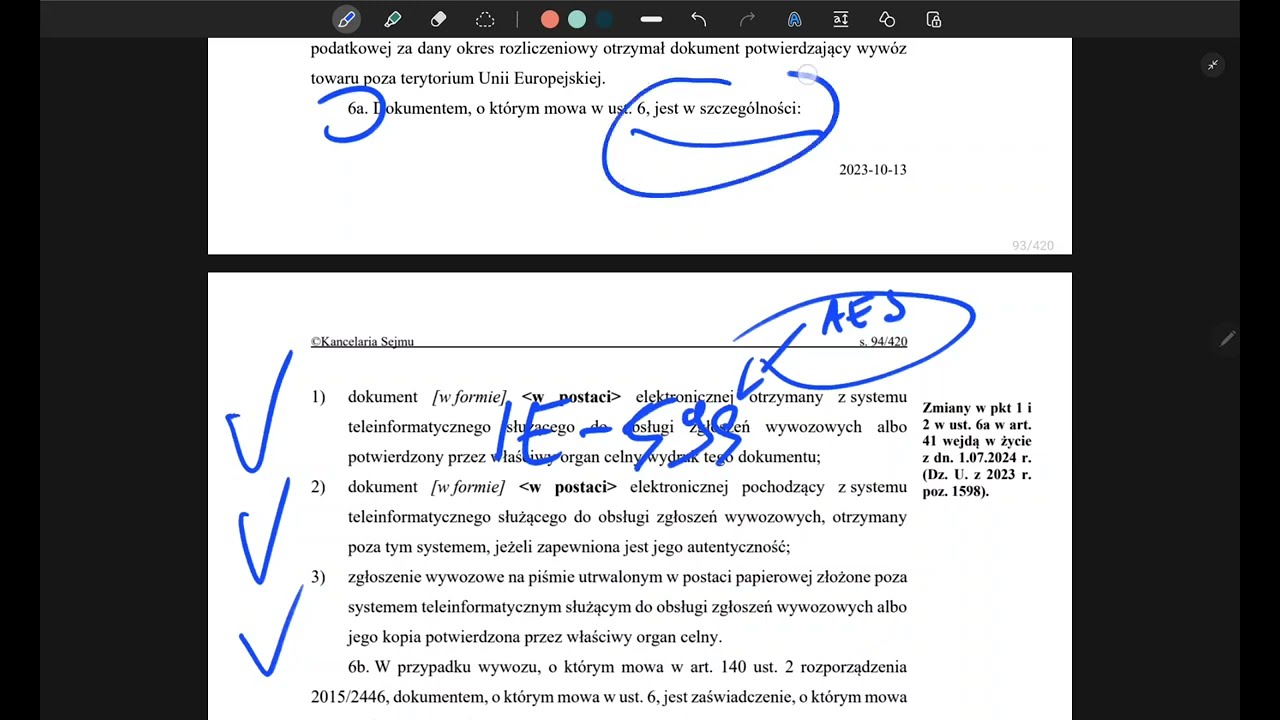
Task: Activate the handwriting-to-text pen tool
Action: [x=794, y=19]
